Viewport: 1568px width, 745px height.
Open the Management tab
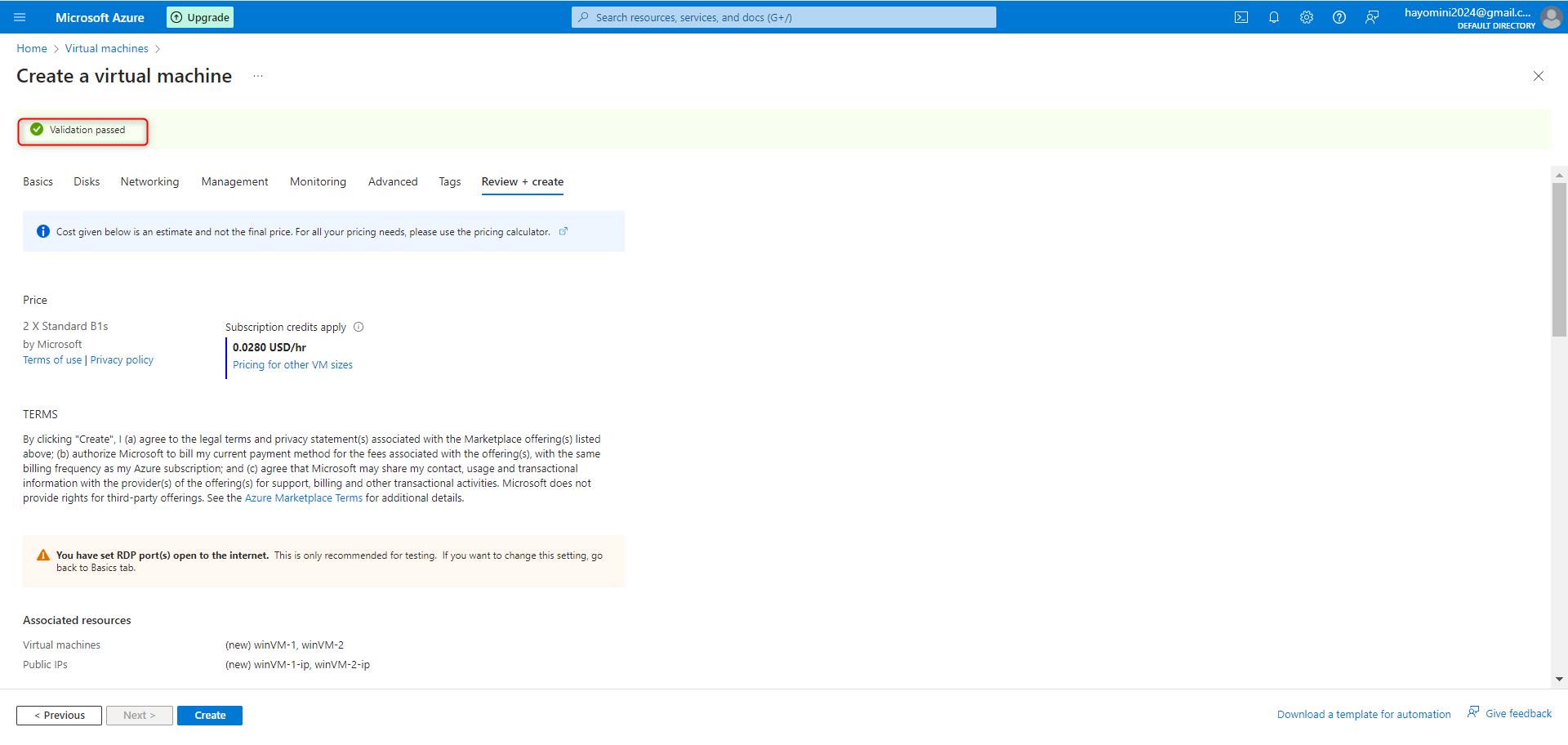coord(234,181)
